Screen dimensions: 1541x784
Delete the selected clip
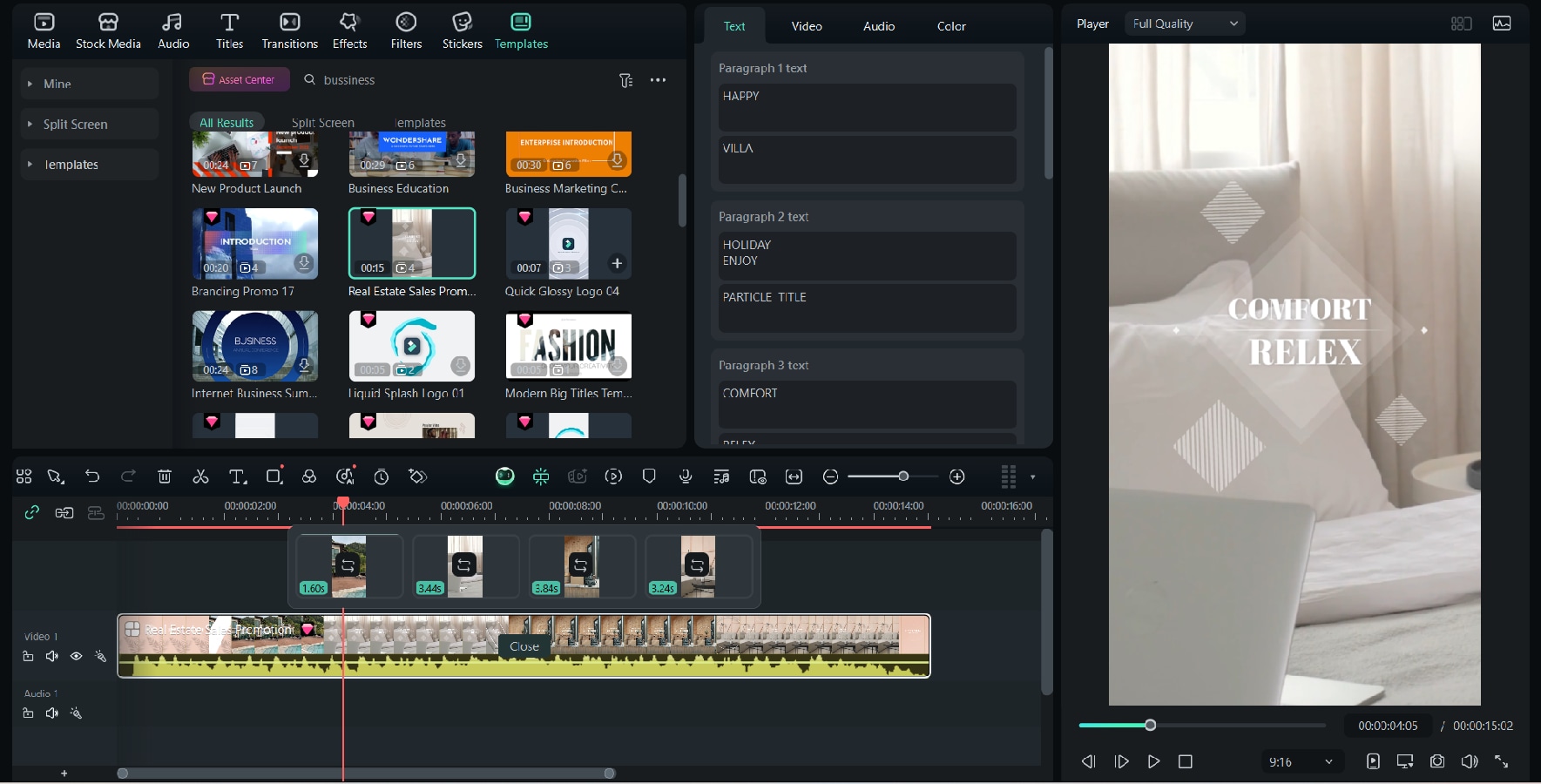pos(164,476)
